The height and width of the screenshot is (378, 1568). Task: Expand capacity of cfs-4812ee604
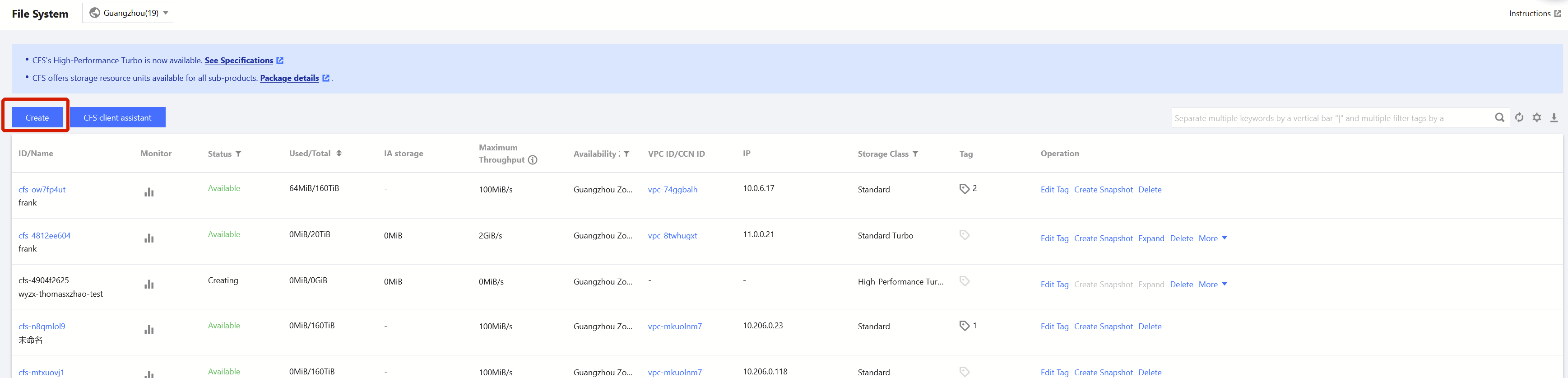pyautogui.click(x=1151, y=238)
